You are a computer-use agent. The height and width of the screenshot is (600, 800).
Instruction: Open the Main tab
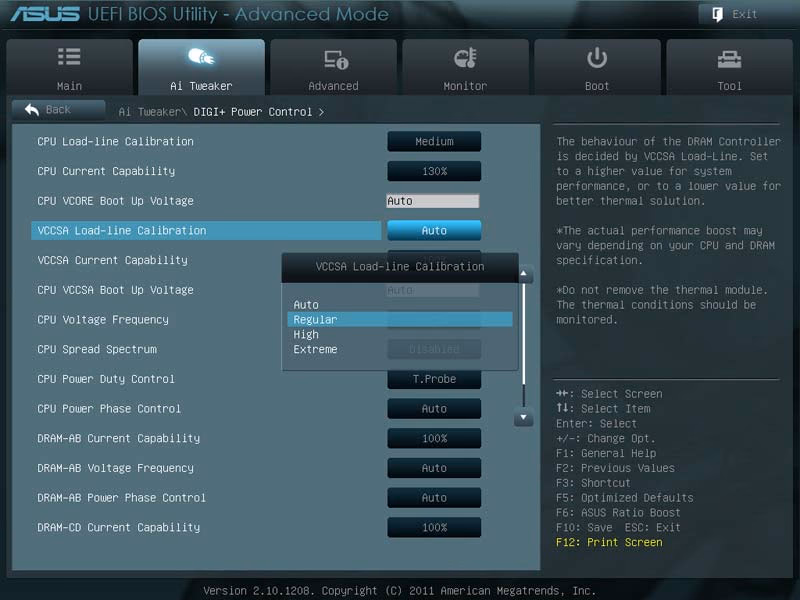[x=69, y=67]
